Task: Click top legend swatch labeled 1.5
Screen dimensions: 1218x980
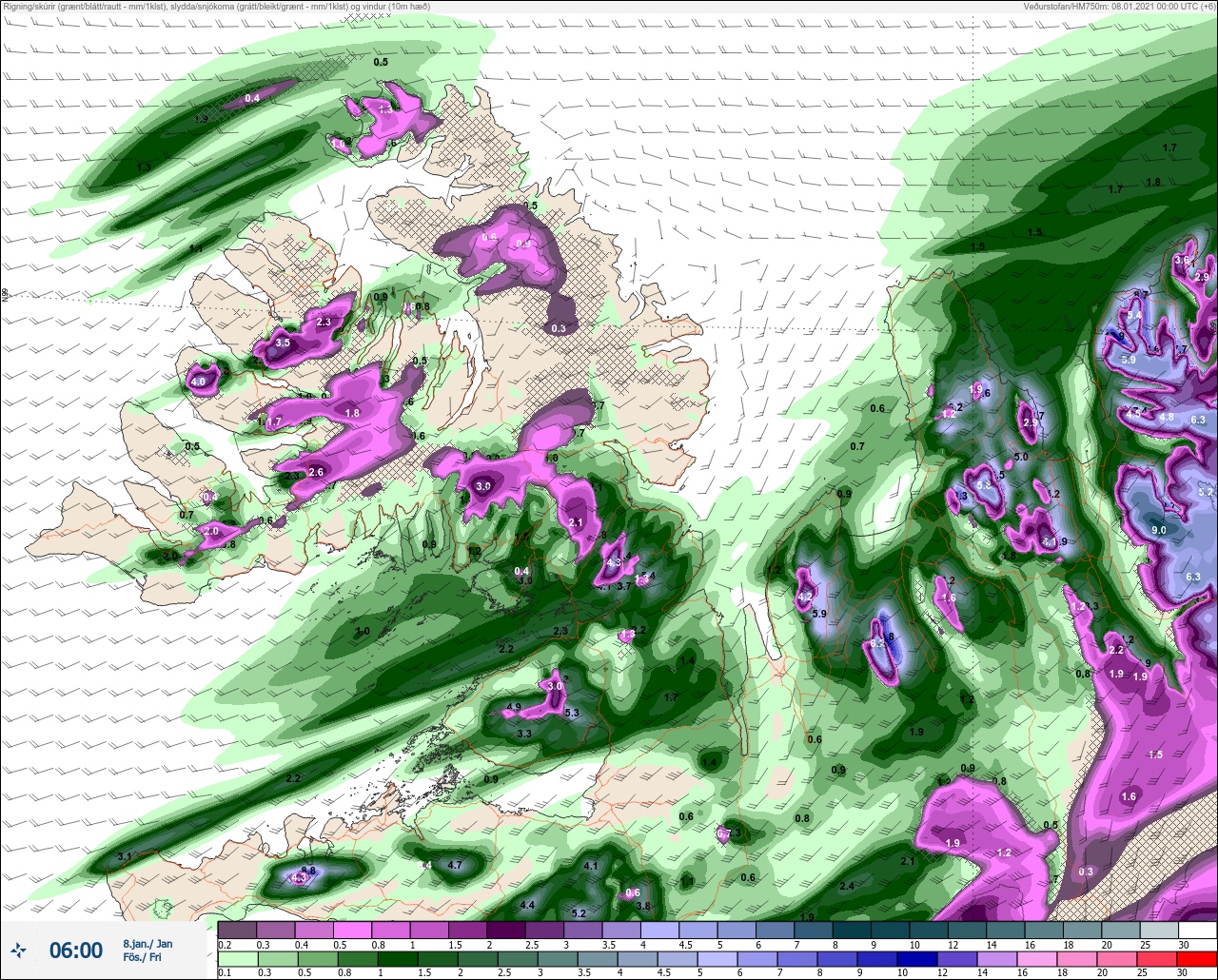Action: click(x=467, y=930)
